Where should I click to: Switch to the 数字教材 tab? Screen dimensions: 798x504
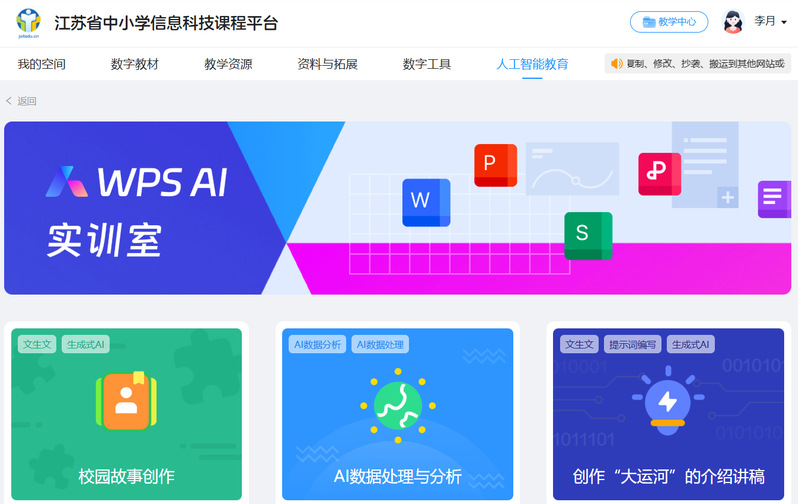click(135, 64)
